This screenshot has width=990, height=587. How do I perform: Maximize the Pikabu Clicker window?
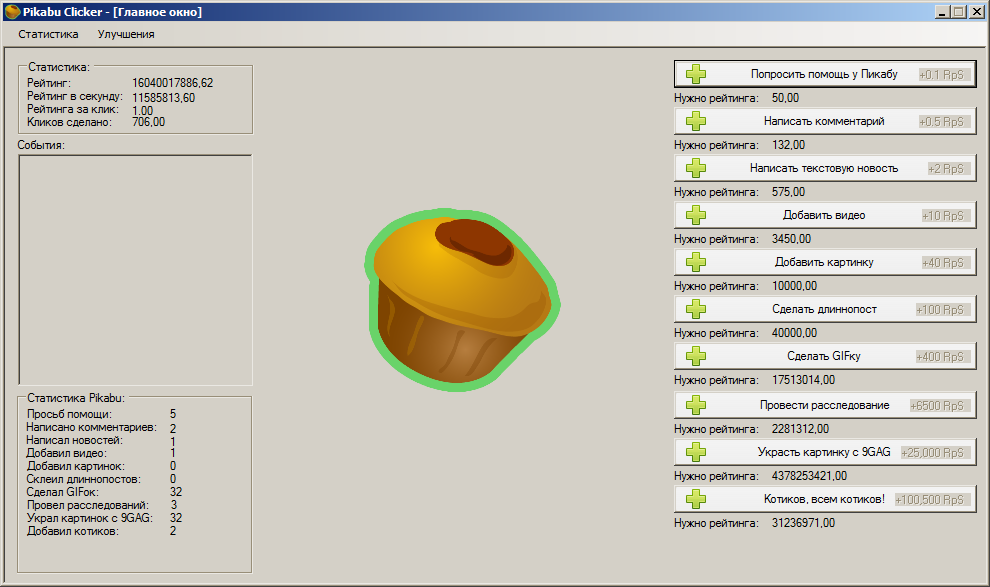[x=959, y=12]
